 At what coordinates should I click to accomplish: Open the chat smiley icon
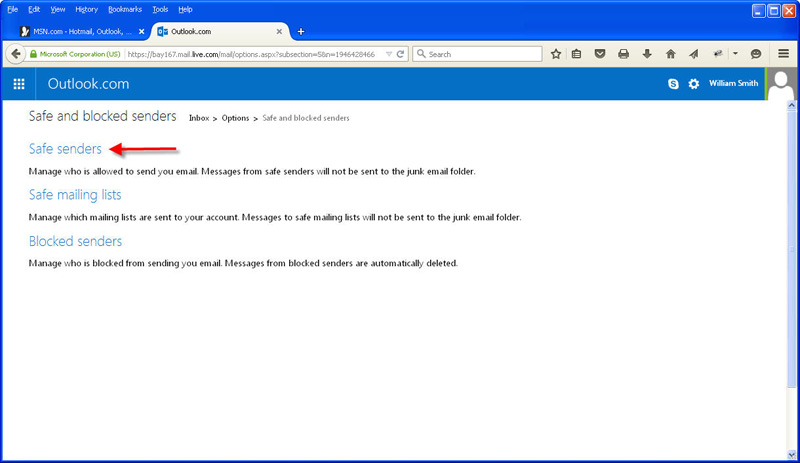pyautogui.click(x=756, y=54)
